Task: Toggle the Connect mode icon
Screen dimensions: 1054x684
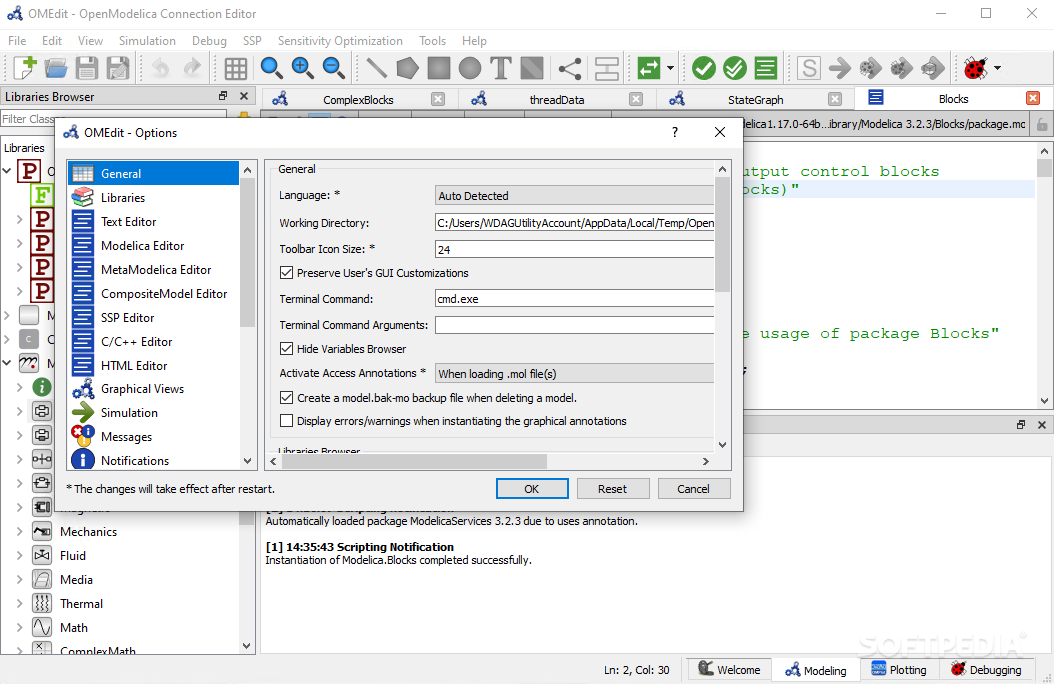Action: pos(570,68)
